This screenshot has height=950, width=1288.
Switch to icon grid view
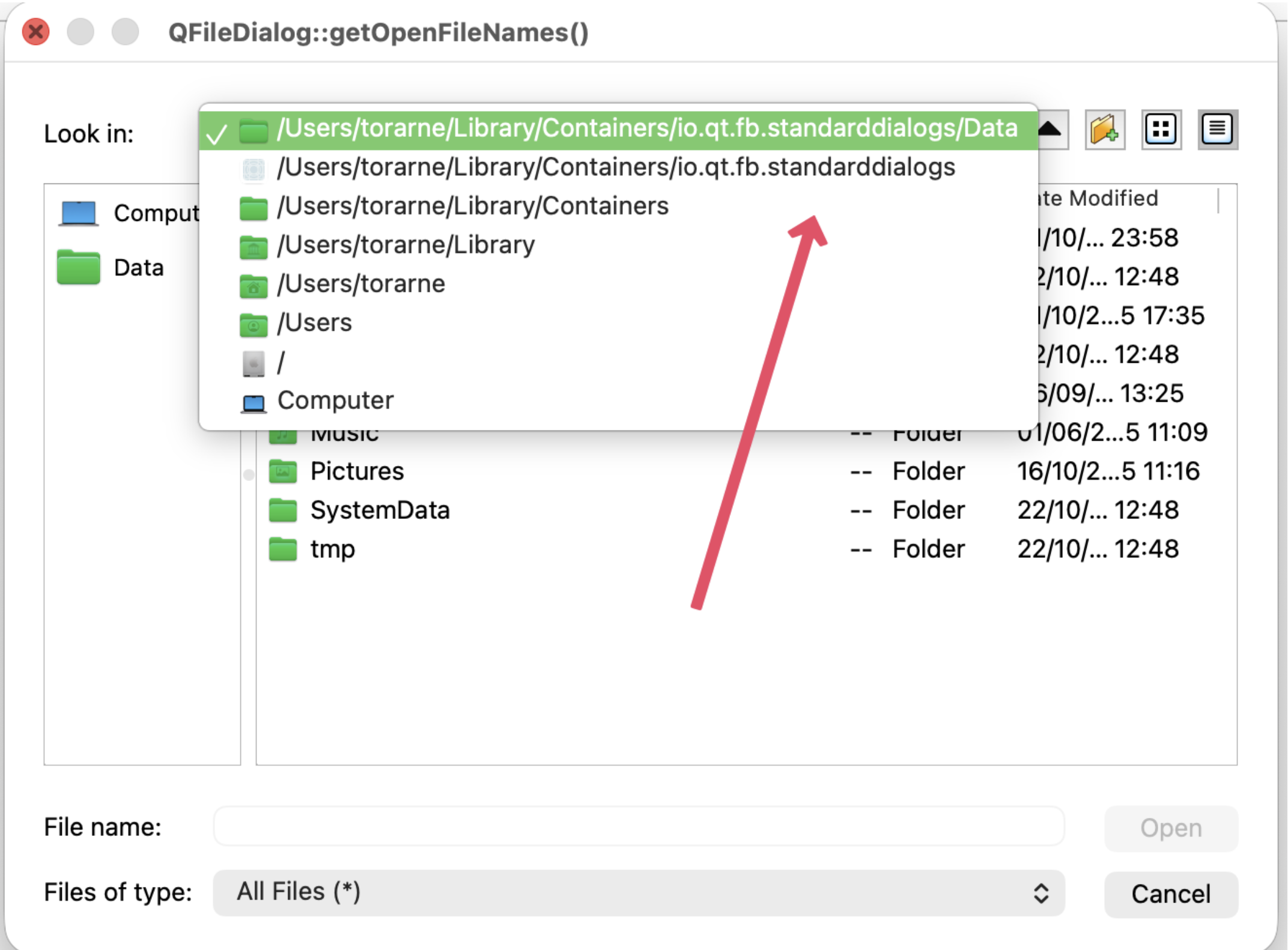pos(1161,130)
